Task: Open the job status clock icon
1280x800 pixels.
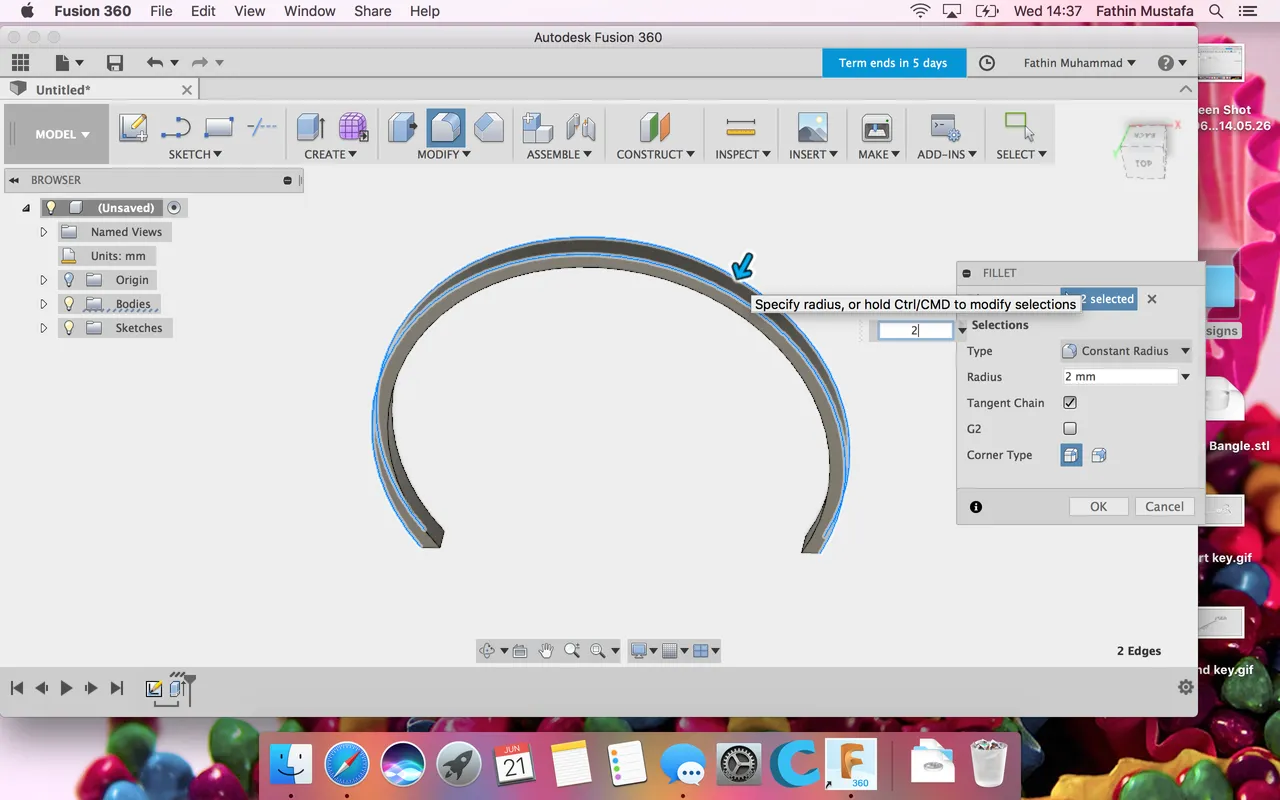Action: [987, 63]
